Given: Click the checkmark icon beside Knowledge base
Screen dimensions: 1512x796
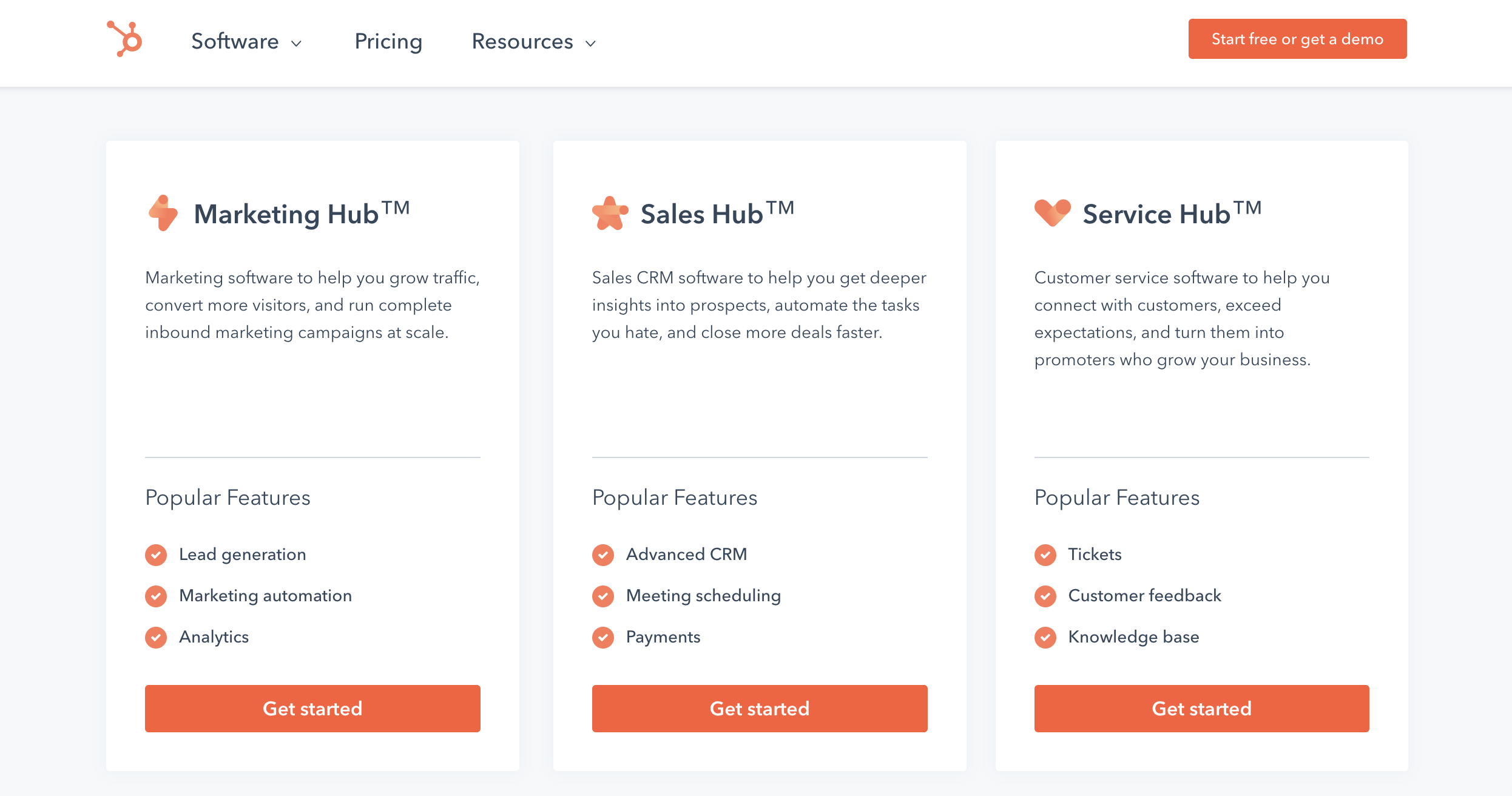Looking at the screenshot, I should click(x=1045, y=637).
